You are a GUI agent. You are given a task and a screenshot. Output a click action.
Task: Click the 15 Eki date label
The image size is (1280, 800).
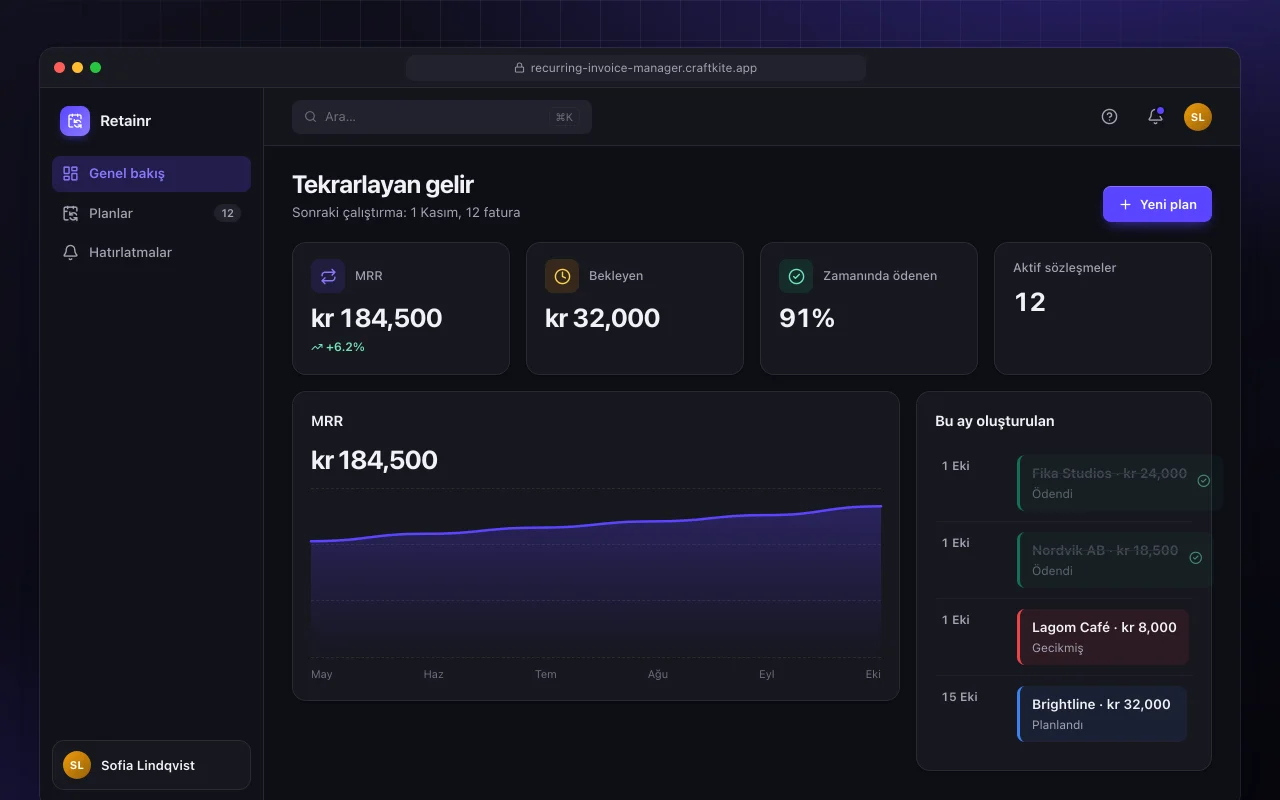pyautogui.click(x=960, y=697)
